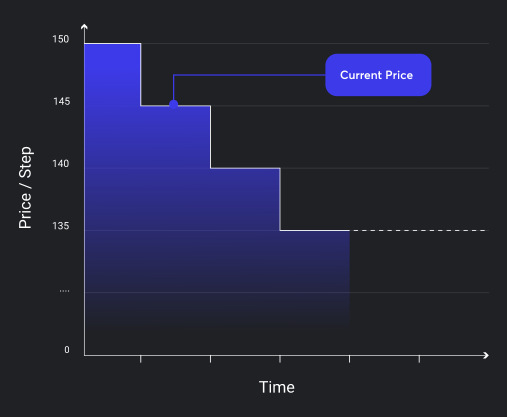Click the upward arrow atop vertical axis
Screen dimensions: 507x417
tap(84, 27)
